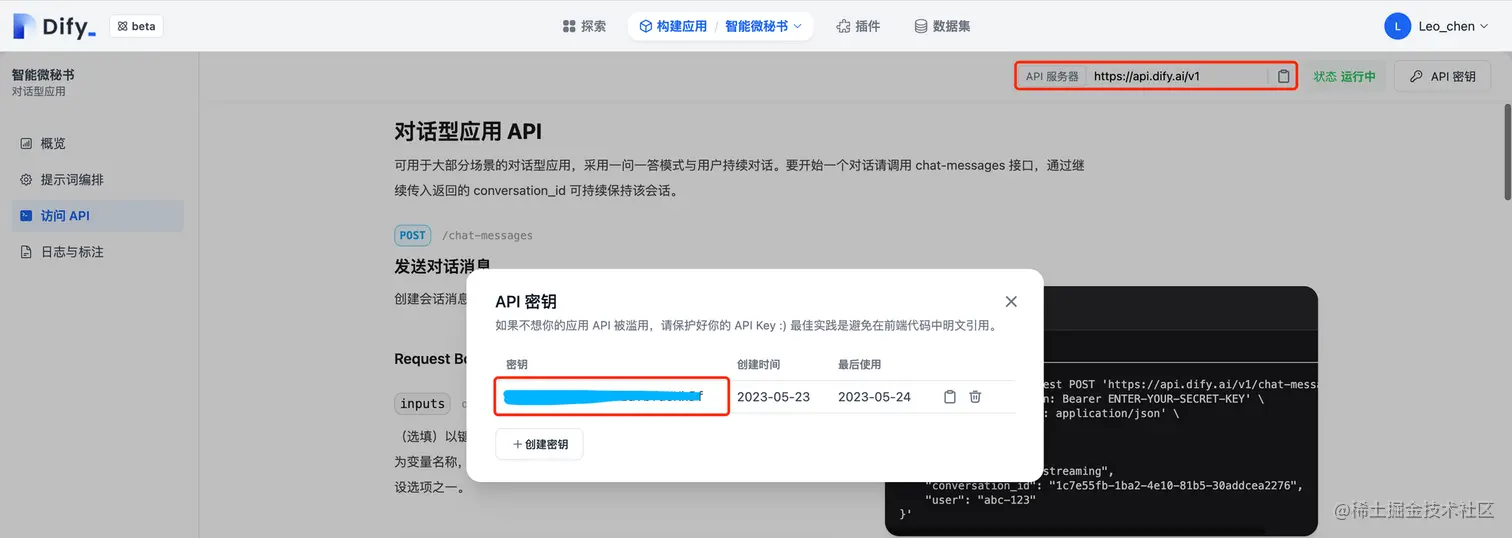
Task: Copy the API server URL
Action: point(1283,76)
